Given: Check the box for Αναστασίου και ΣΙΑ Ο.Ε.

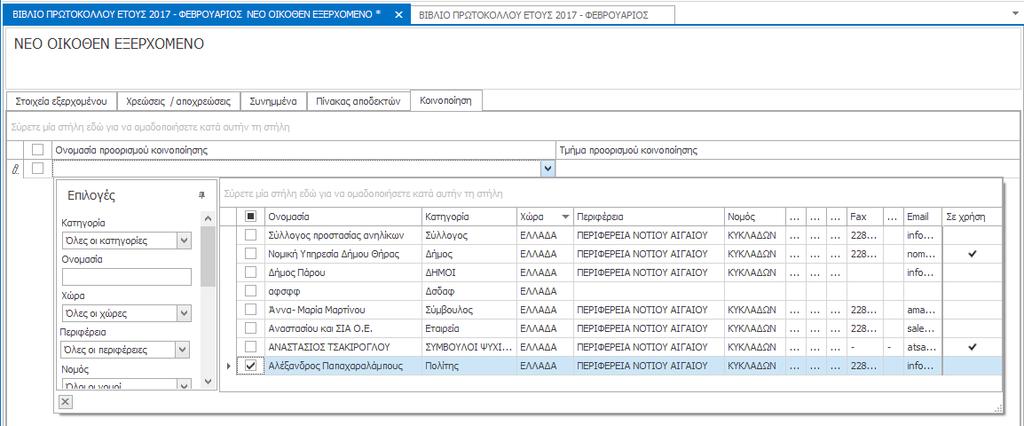Looking at the screenshot, I should coord(250,328).
